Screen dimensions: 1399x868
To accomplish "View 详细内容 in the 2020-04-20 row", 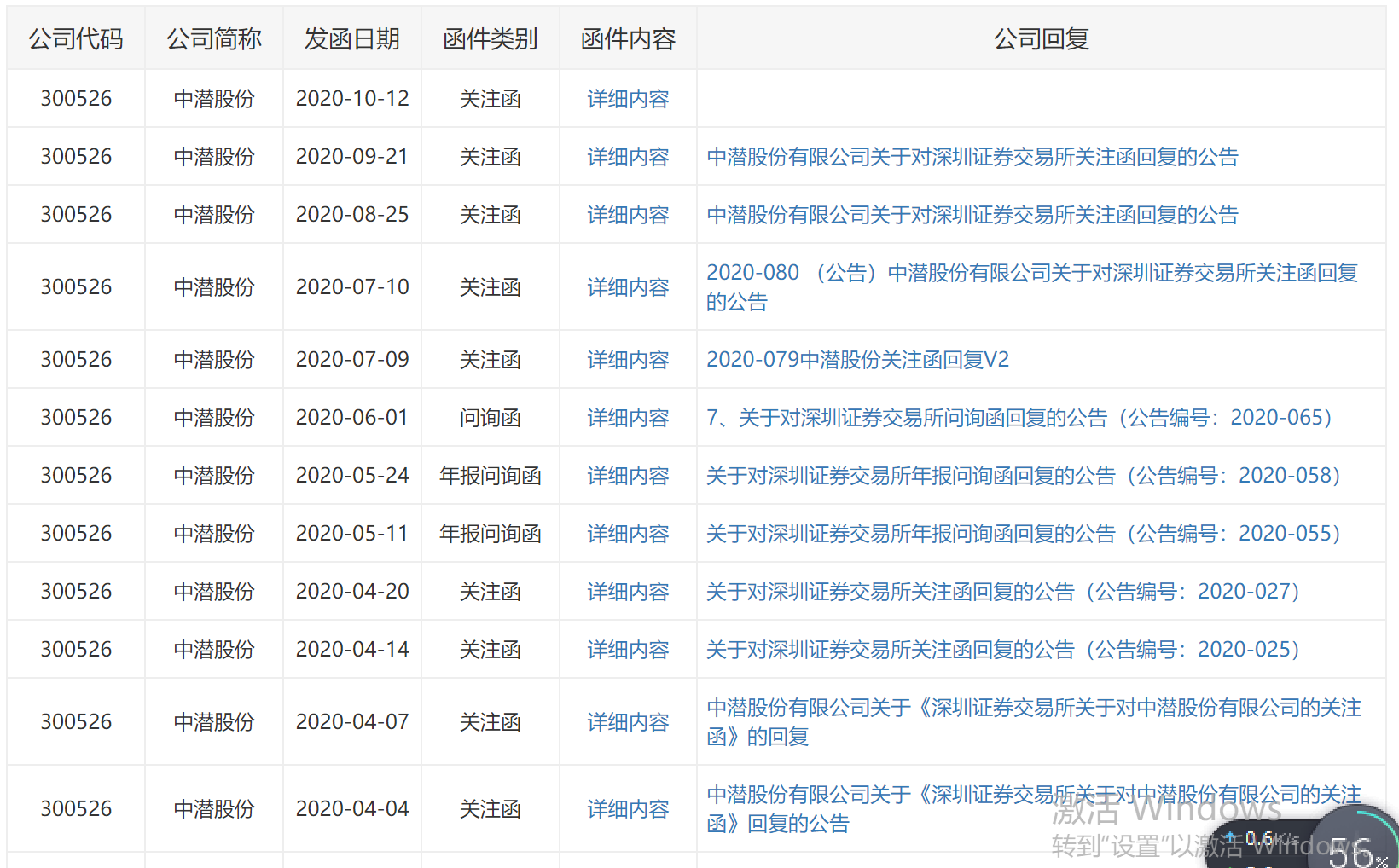I will (628, 592).
